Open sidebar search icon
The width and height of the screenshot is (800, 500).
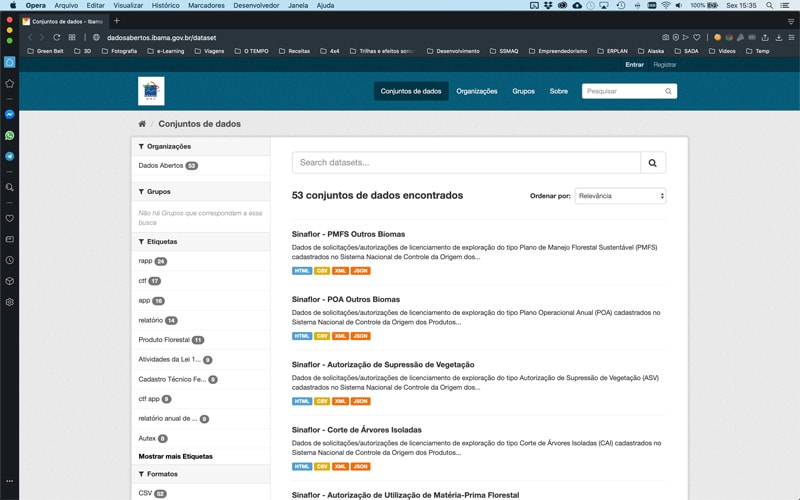point(10,187)
